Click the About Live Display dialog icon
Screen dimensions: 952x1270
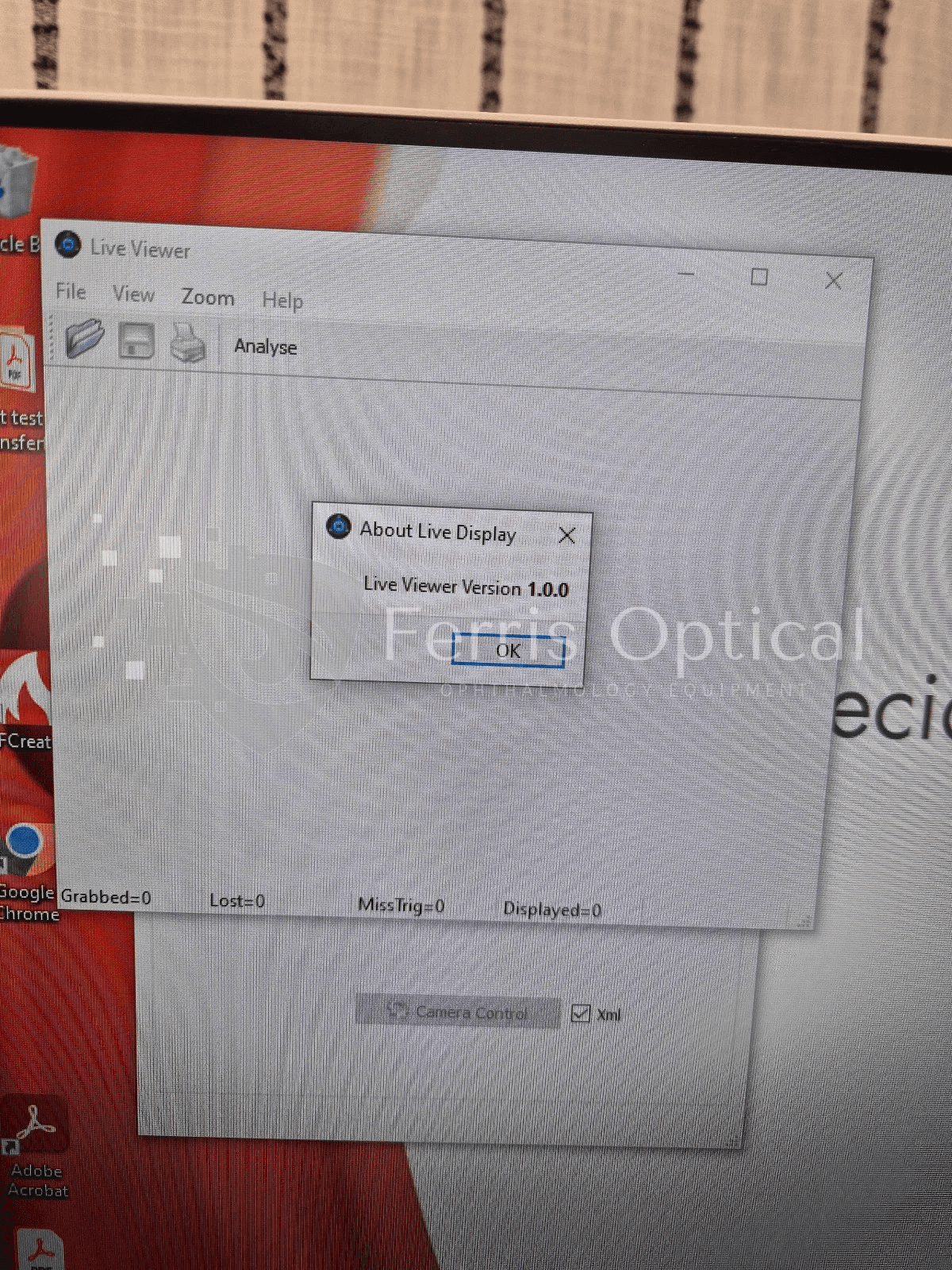coord(339,526)
